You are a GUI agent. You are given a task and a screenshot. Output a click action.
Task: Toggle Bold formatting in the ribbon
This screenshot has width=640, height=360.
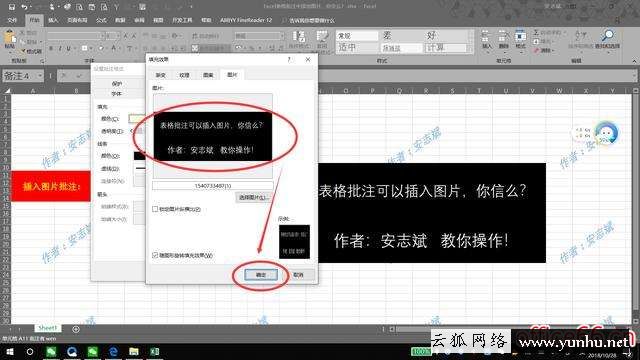tap(51, 48)
